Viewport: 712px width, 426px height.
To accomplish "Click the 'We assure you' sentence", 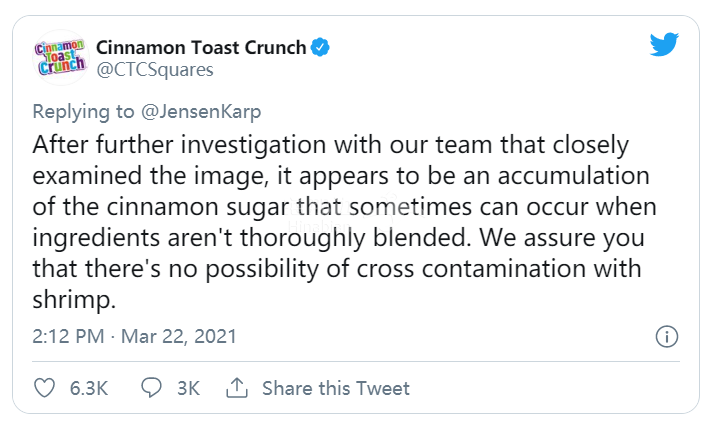I will (x=562, y=238).
